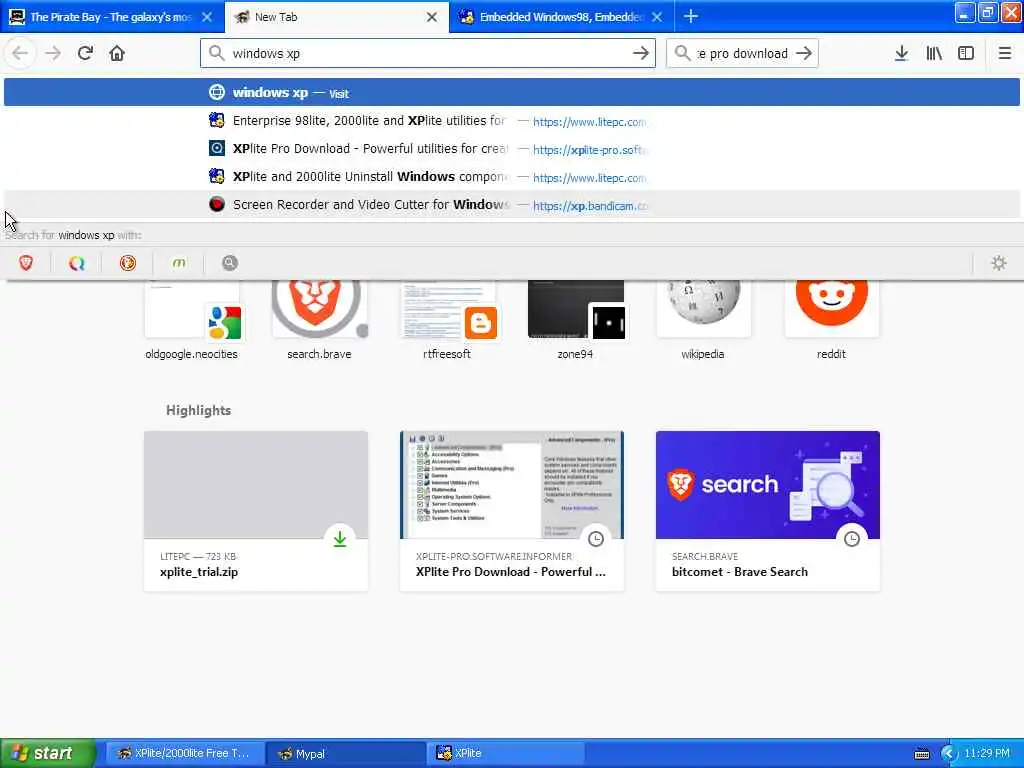This screenshot has width=1024, height=768.
Task: Open the search.brave top site
Action: point(319,320)
